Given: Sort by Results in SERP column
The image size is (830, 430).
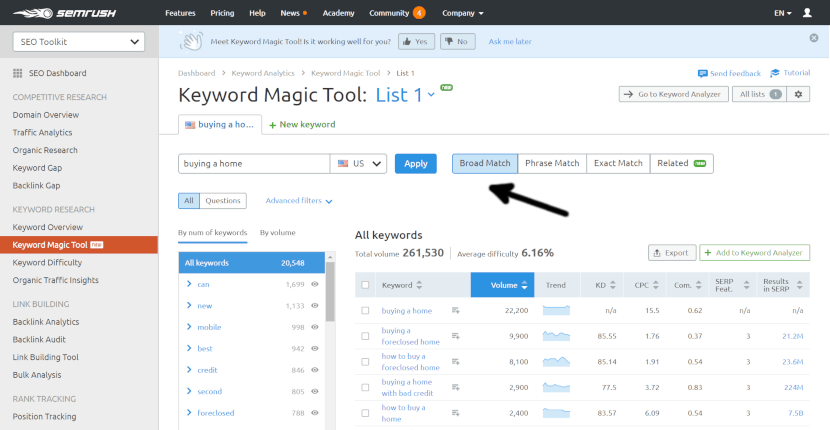Looking at the screenshot, I should pyautogui.click(x=799, y=285).
